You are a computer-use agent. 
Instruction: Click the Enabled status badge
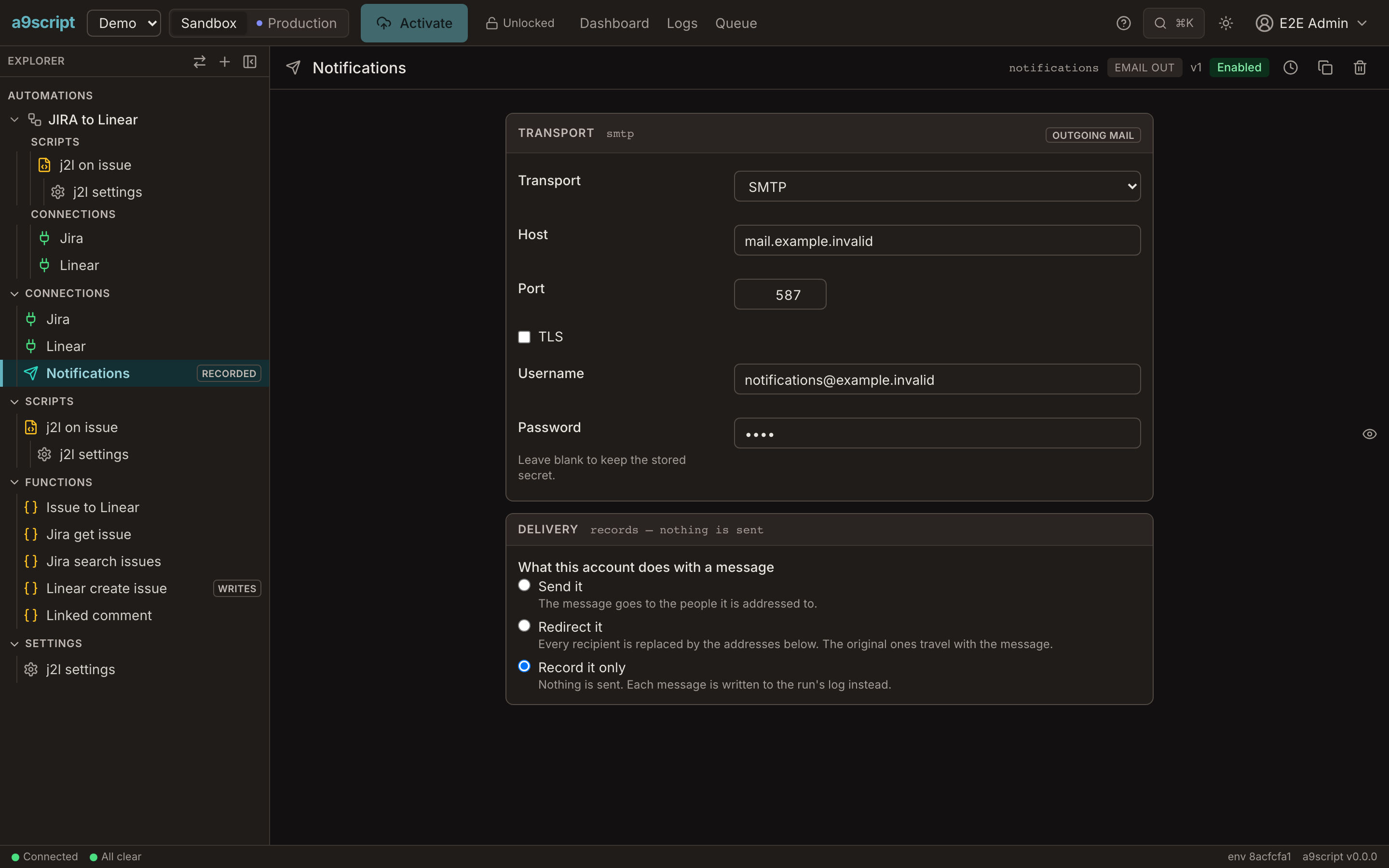click(1239, 67)
